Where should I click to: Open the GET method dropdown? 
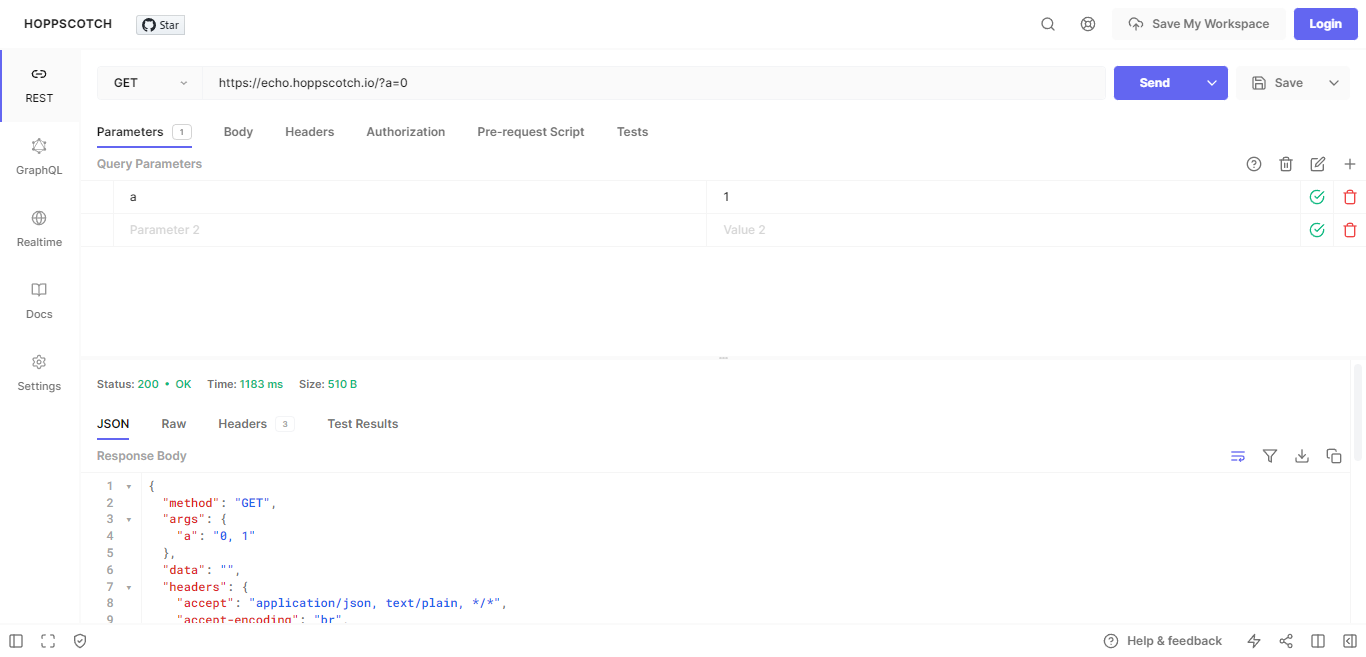[150, 83]
